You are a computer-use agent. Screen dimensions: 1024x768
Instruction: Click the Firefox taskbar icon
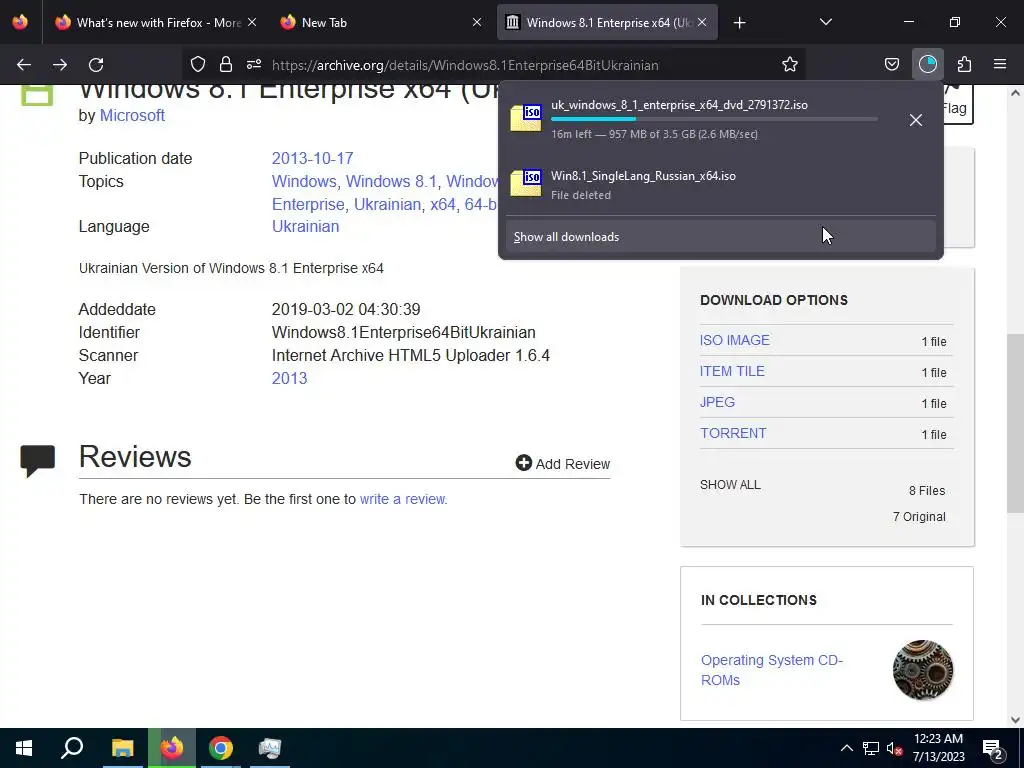pyautogui.click(x=172, y=748)
